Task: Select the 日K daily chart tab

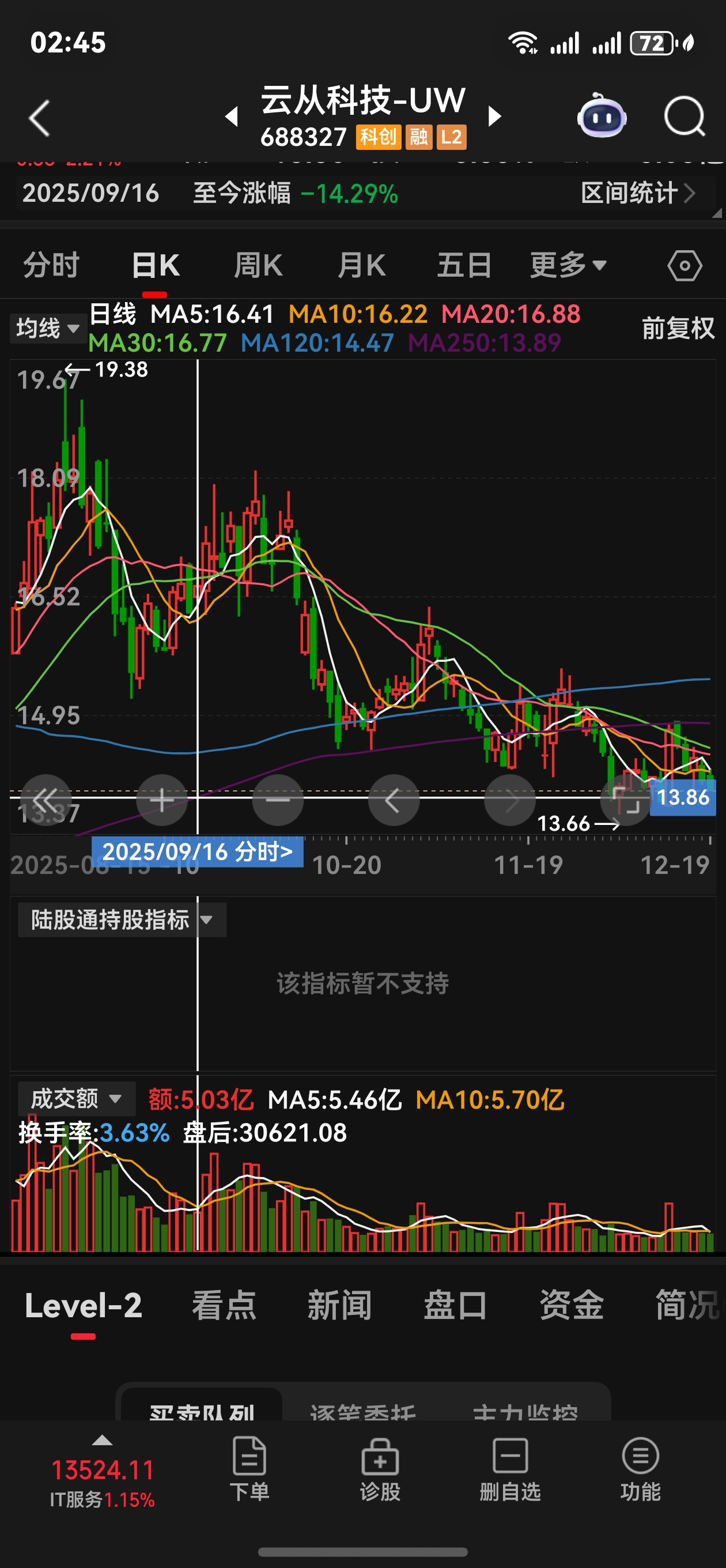Action: point(155,265)
